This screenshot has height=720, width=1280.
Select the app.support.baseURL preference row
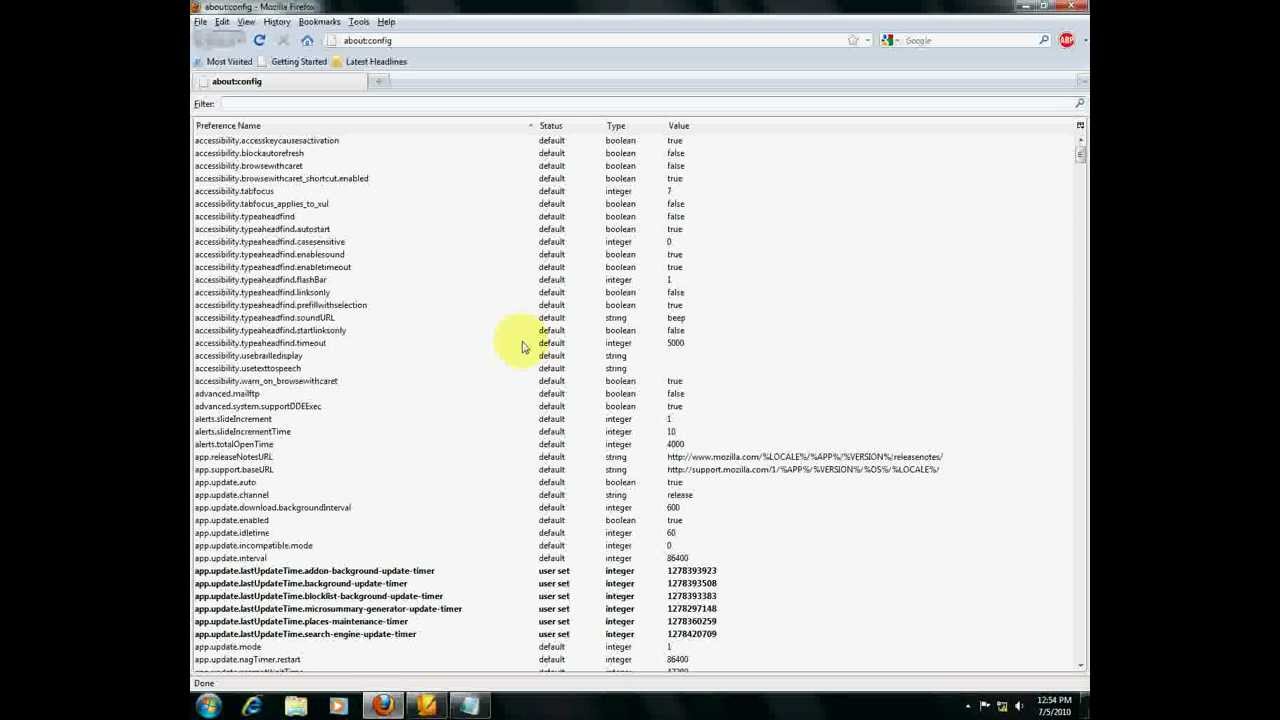[x=634, y=469]
